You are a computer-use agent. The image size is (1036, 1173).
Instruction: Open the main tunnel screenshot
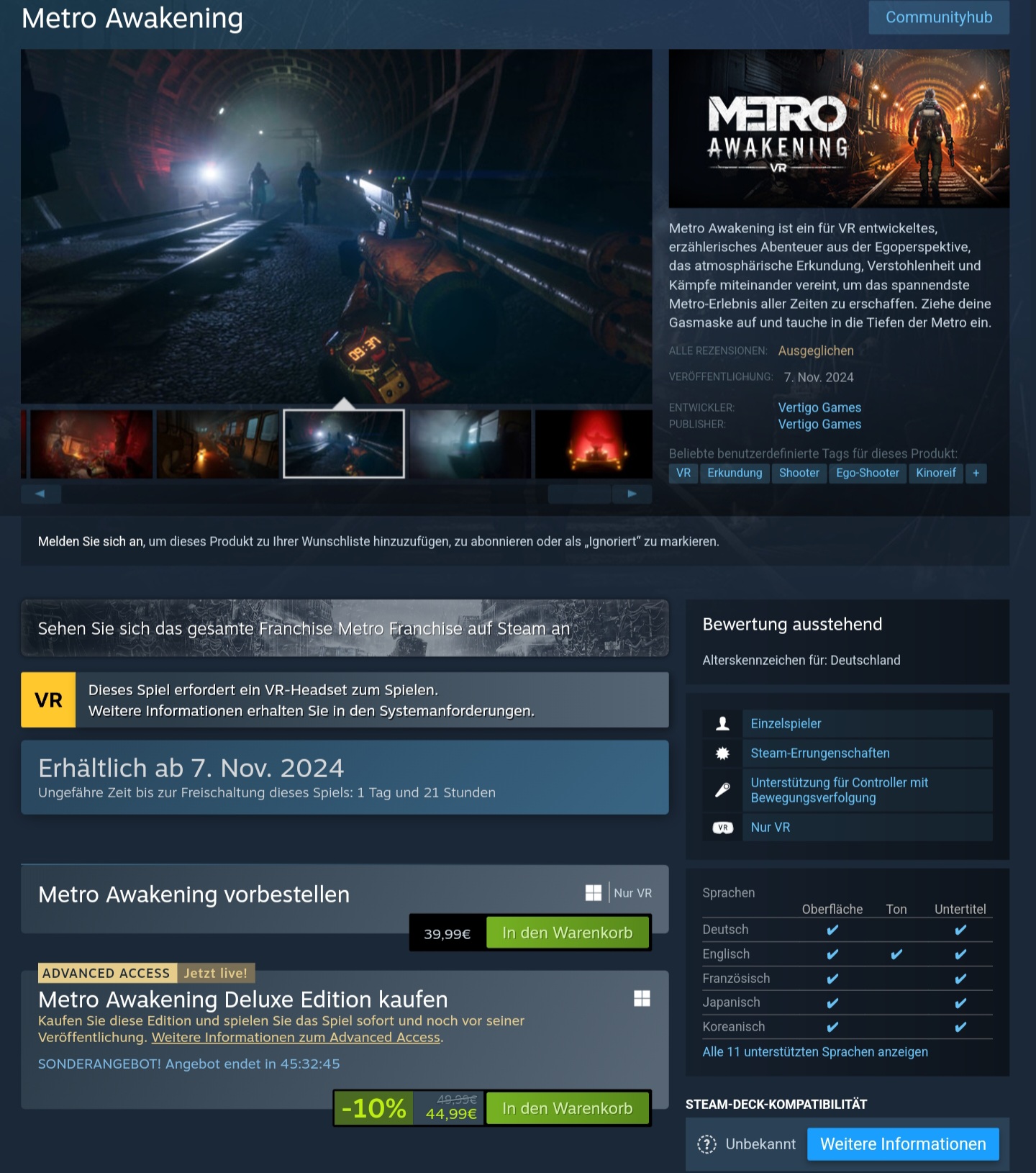click(337, 226)
